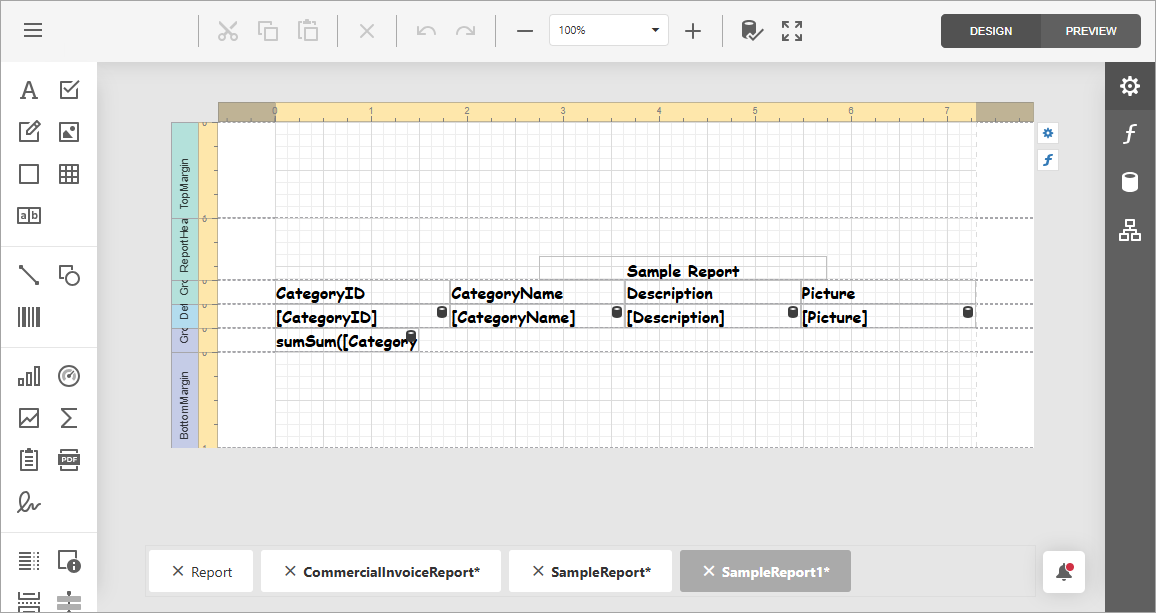The image size is (1156, 613).
Task: Switch to DESIGN mode
Action: [991, 31]
